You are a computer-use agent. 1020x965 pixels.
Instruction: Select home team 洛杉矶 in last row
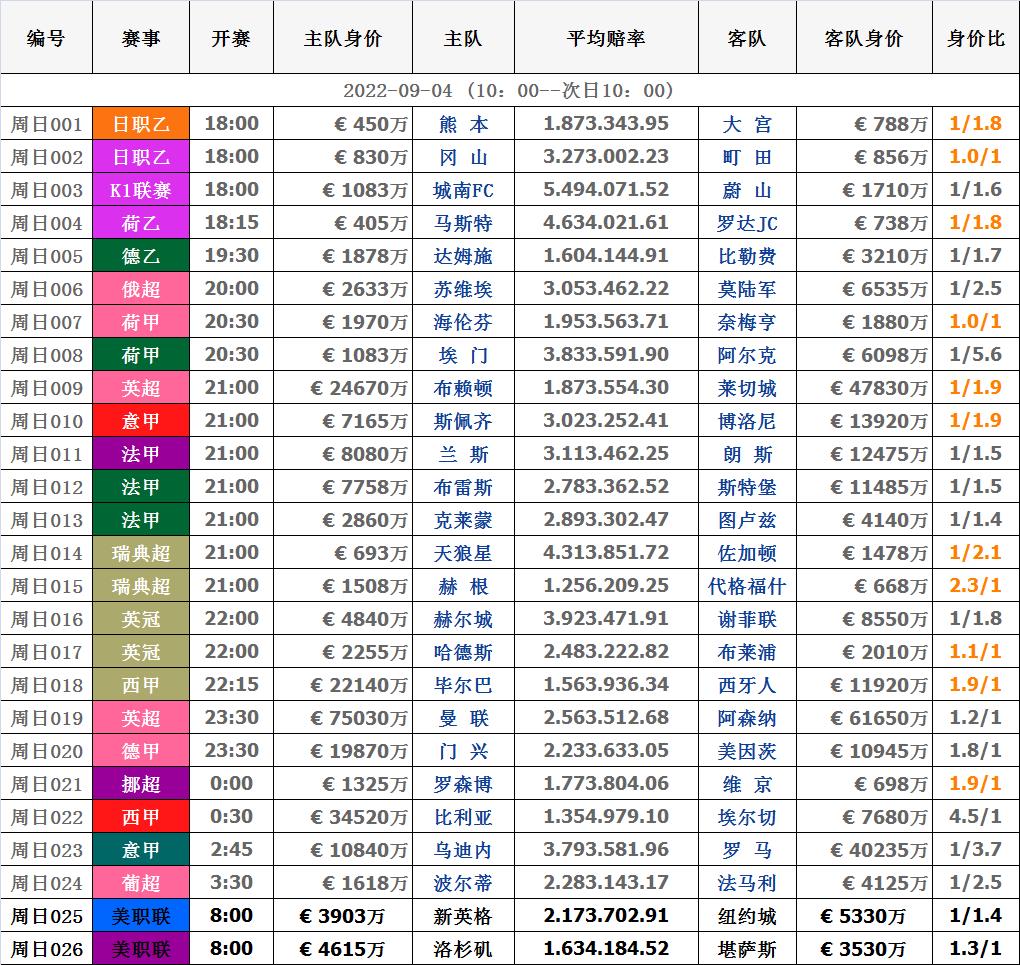[464, 948]
